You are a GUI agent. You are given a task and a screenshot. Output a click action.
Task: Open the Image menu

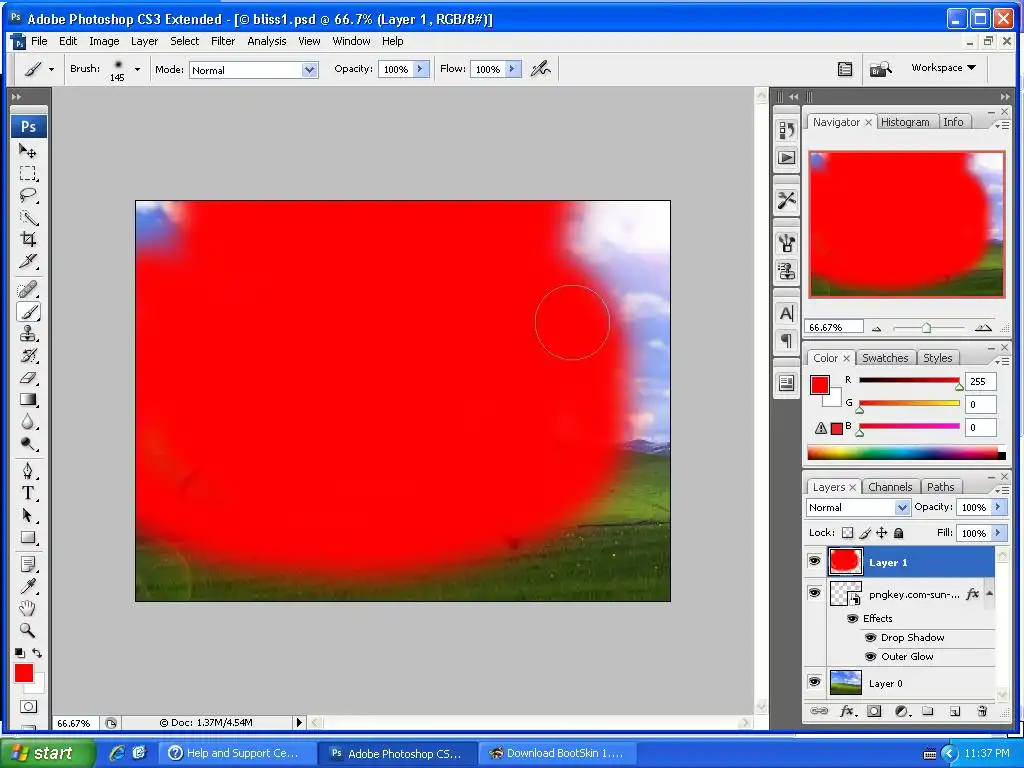coord(104,41)
